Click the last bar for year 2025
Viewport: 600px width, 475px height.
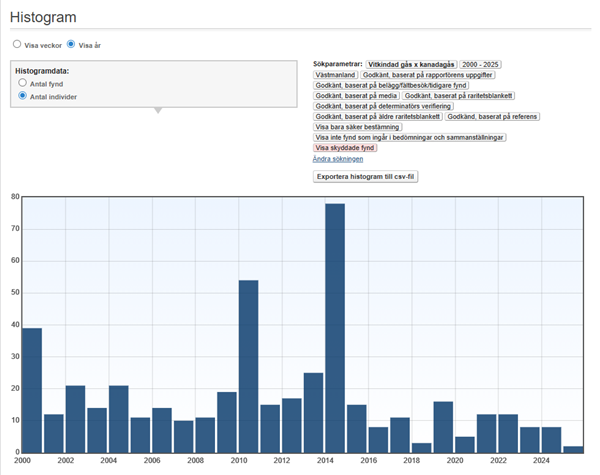(x=572, y=449)
